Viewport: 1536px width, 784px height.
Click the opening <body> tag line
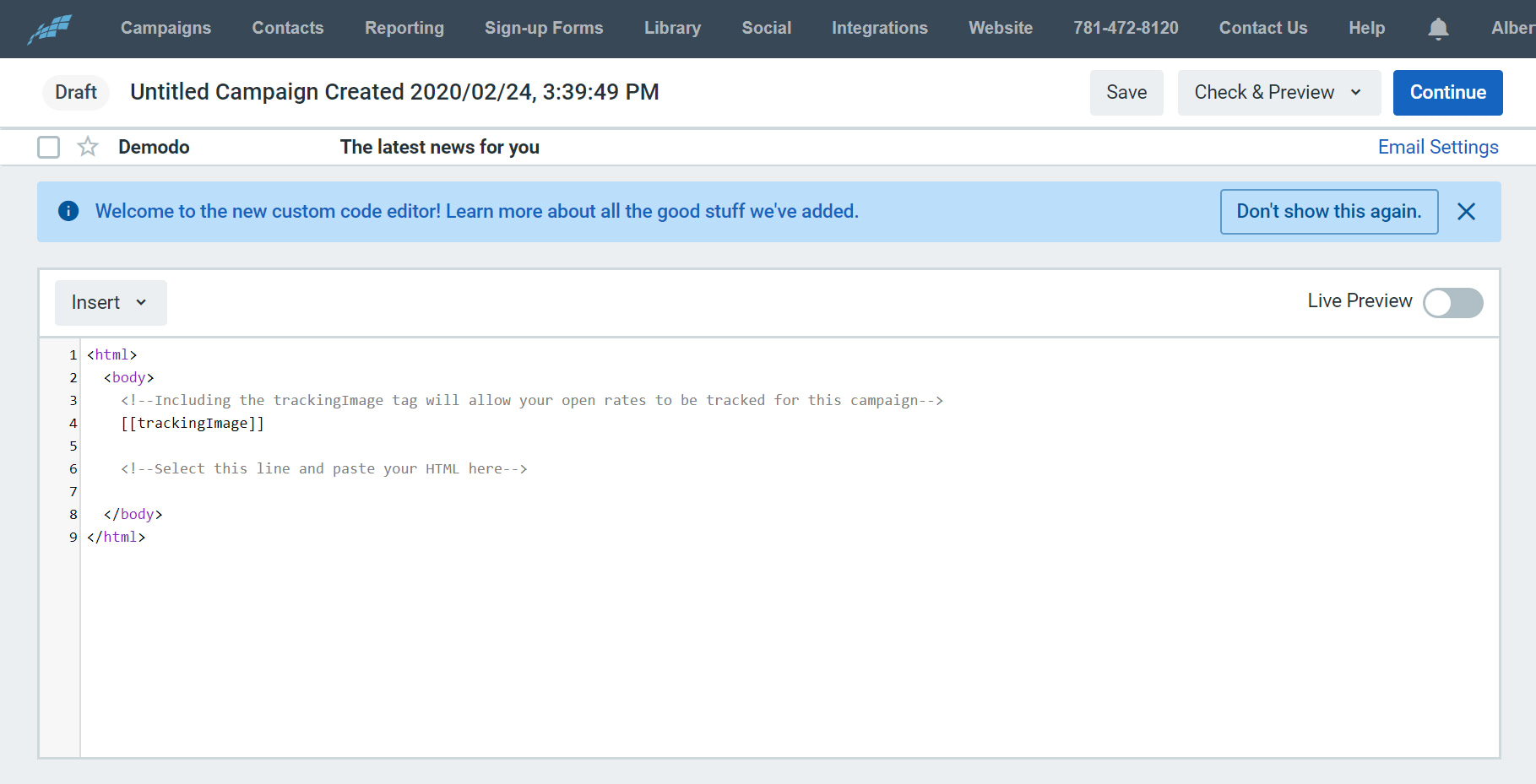[x=129, y=377]
